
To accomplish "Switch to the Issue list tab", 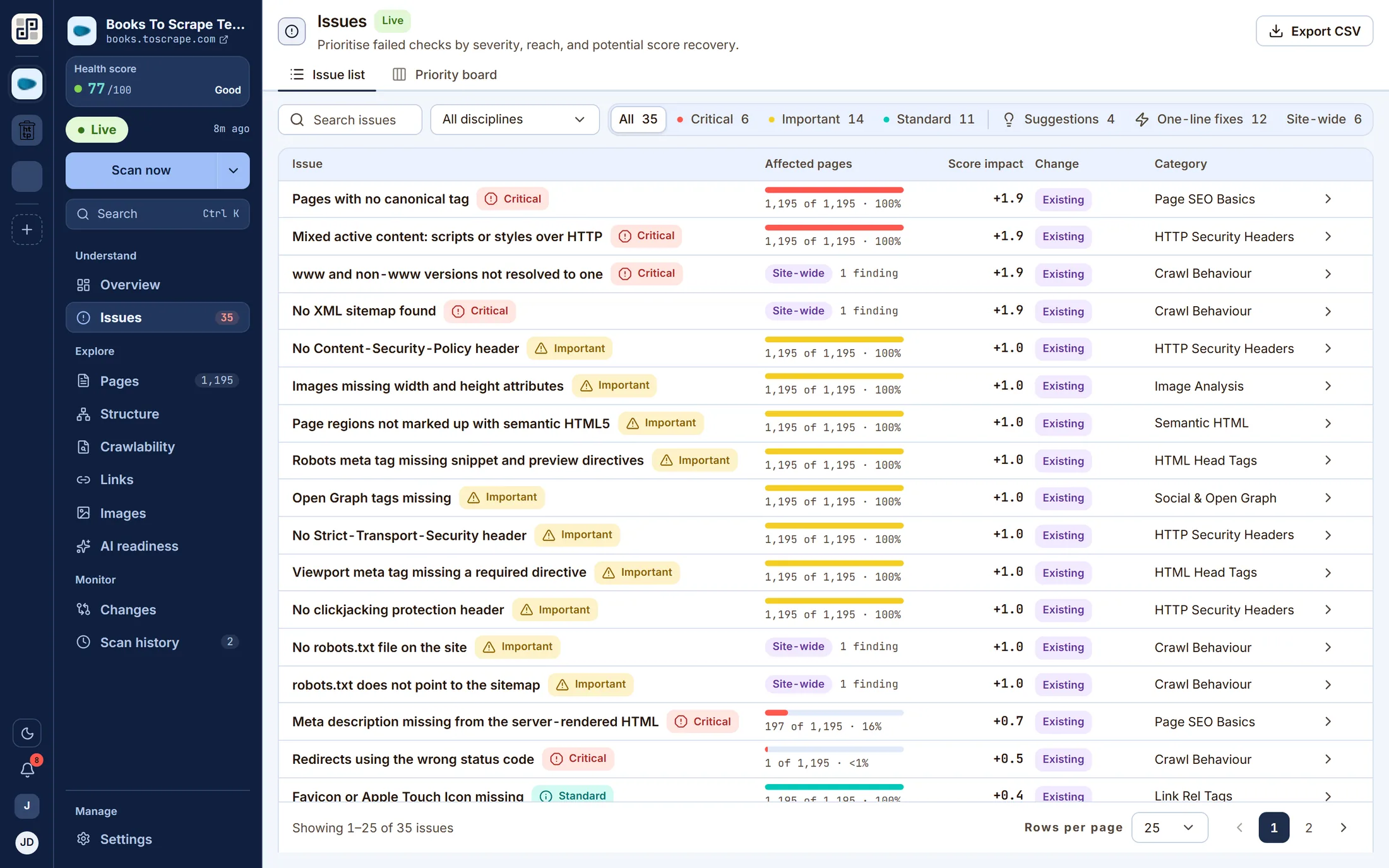I will [x=327, y=74].
